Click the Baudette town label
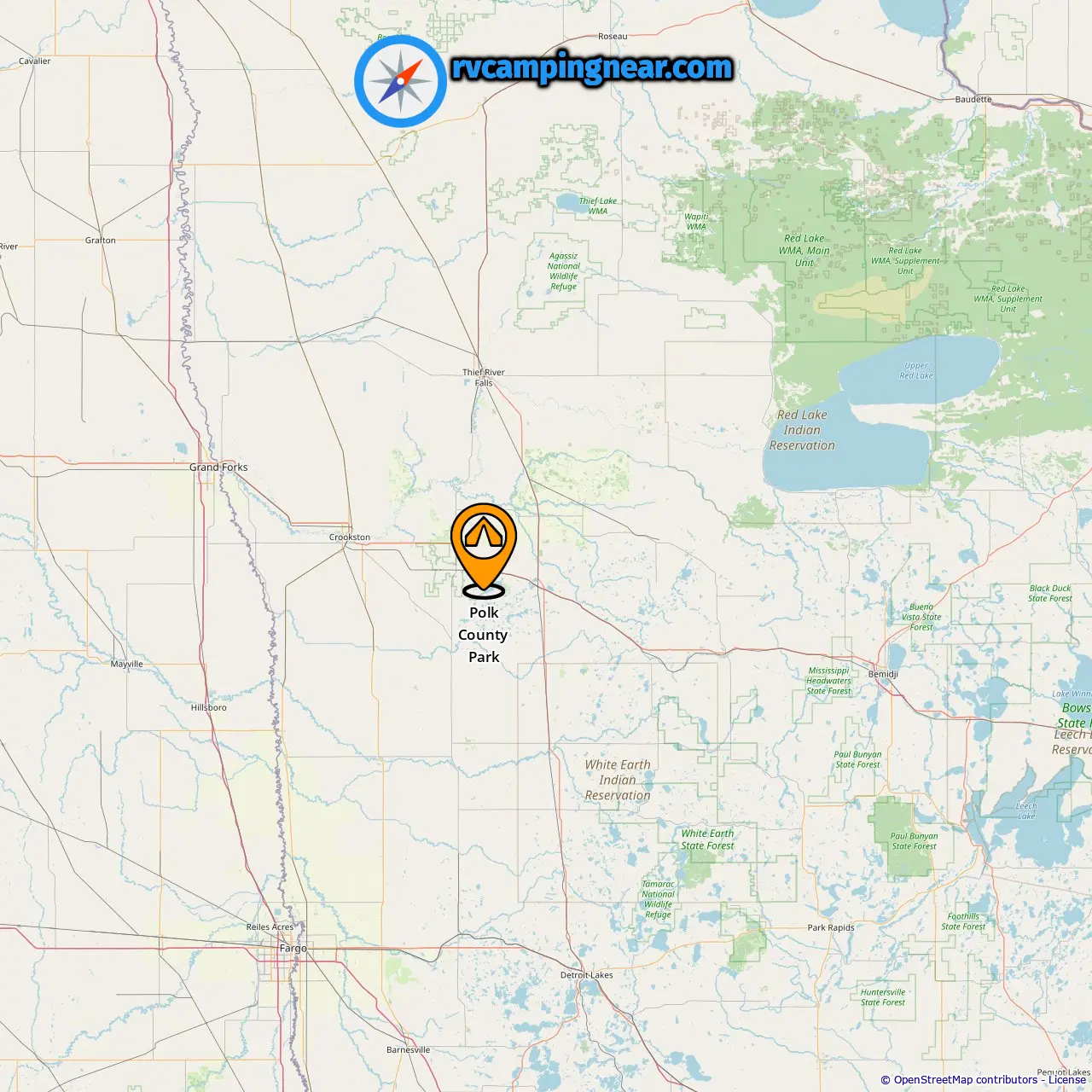 click(x=973, y=100)
